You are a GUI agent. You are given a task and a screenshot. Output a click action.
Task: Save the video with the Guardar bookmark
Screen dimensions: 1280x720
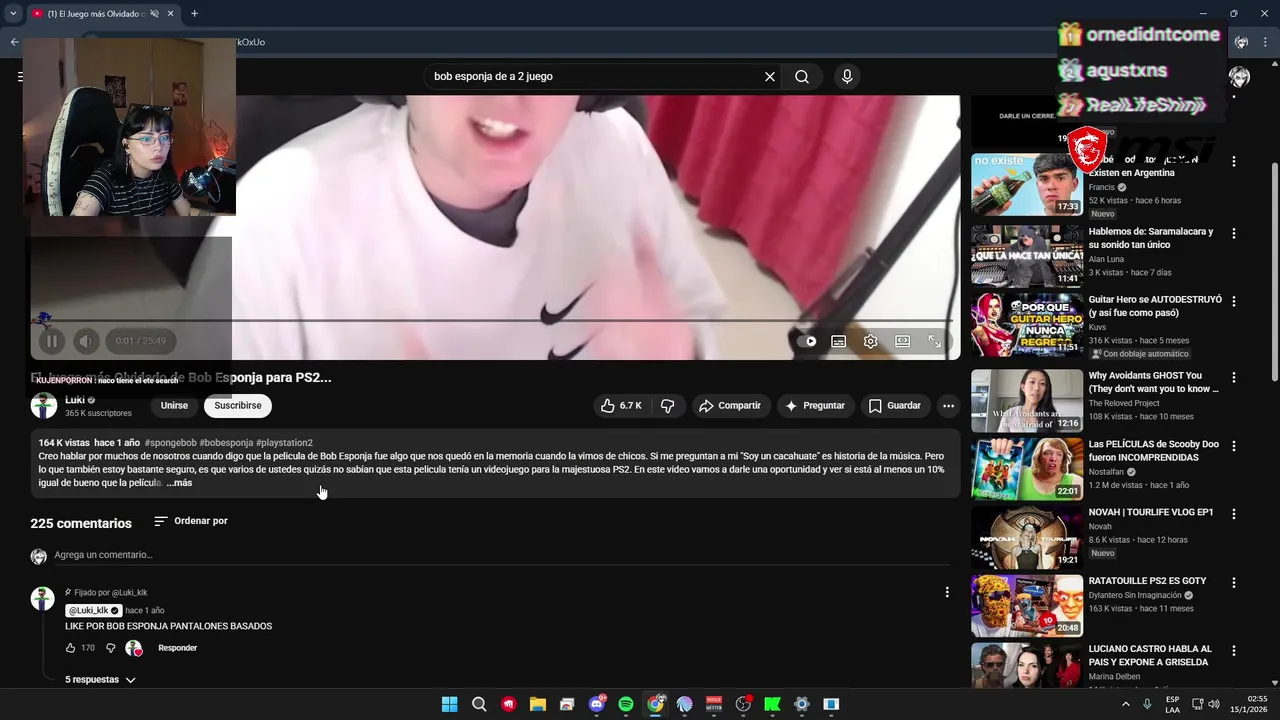[895, 406]
